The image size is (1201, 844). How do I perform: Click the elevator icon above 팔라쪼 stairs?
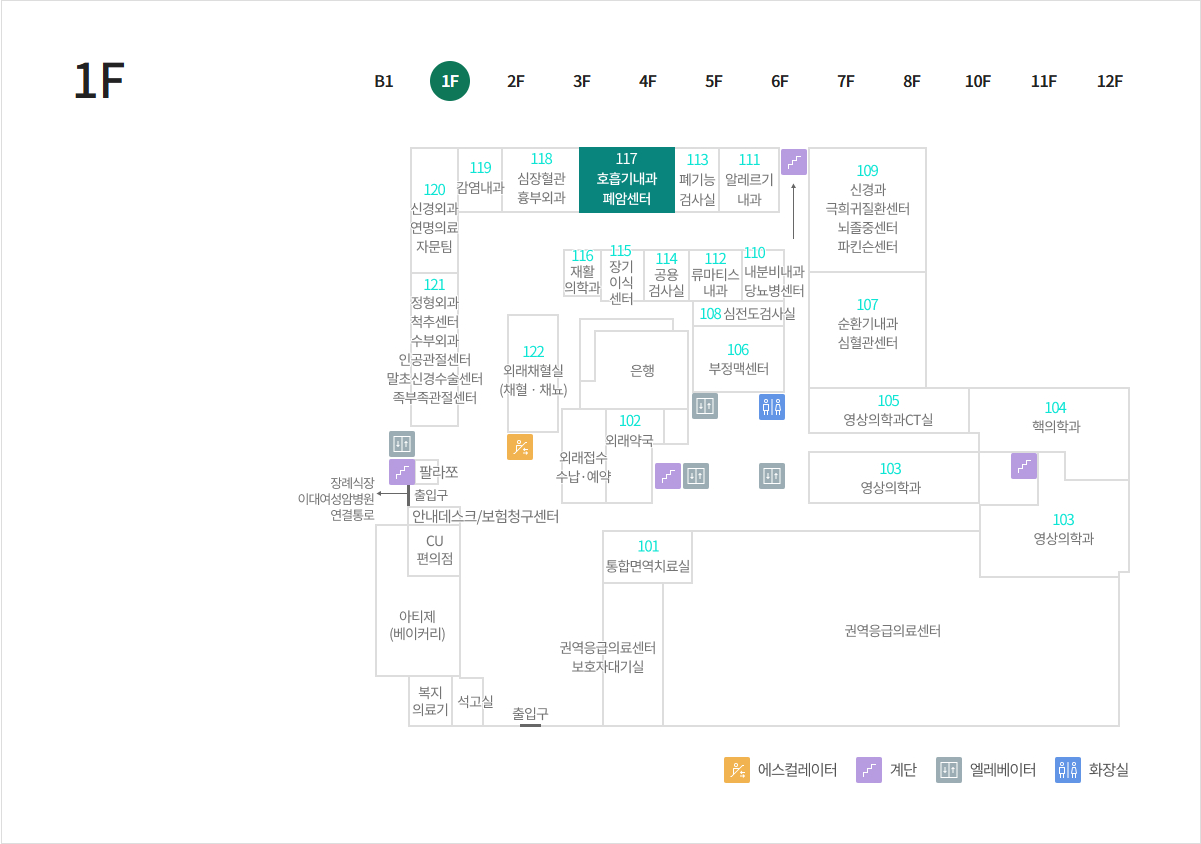402,444
